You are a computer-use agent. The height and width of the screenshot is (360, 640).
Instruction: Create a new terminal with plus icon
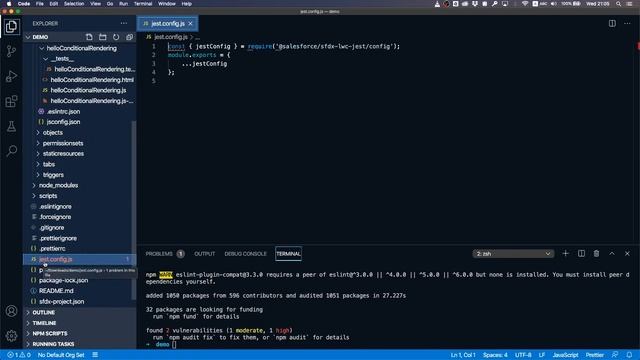[x=565, y=253]
